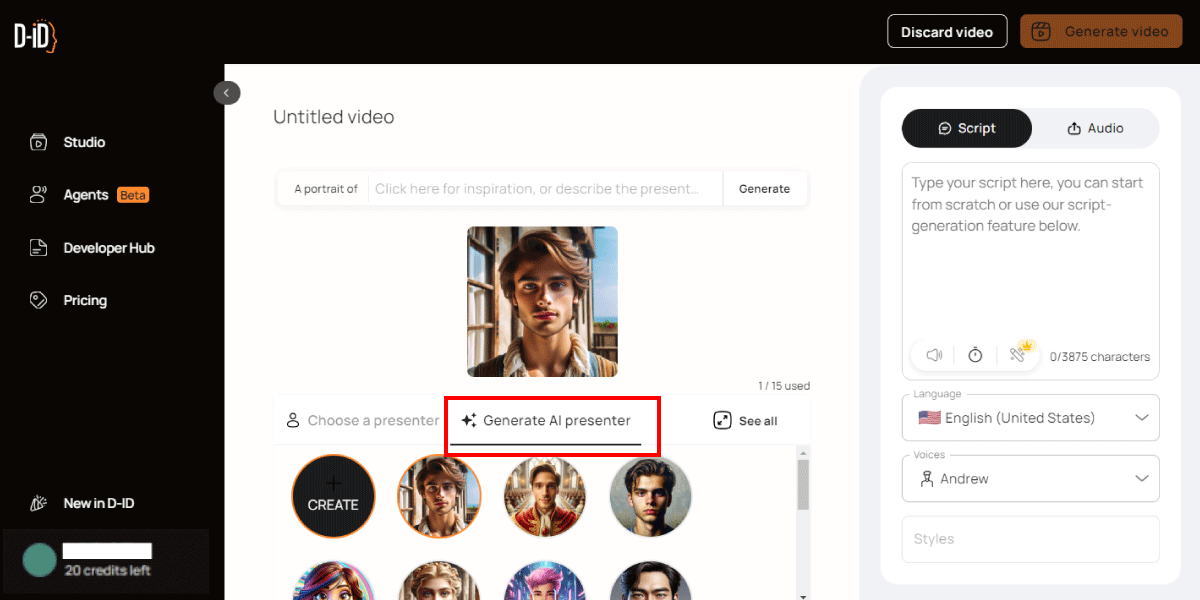Click the presenter list scroll-down arrow
The height and width of the screenshot is (600, 1200).
click(803, 595)
